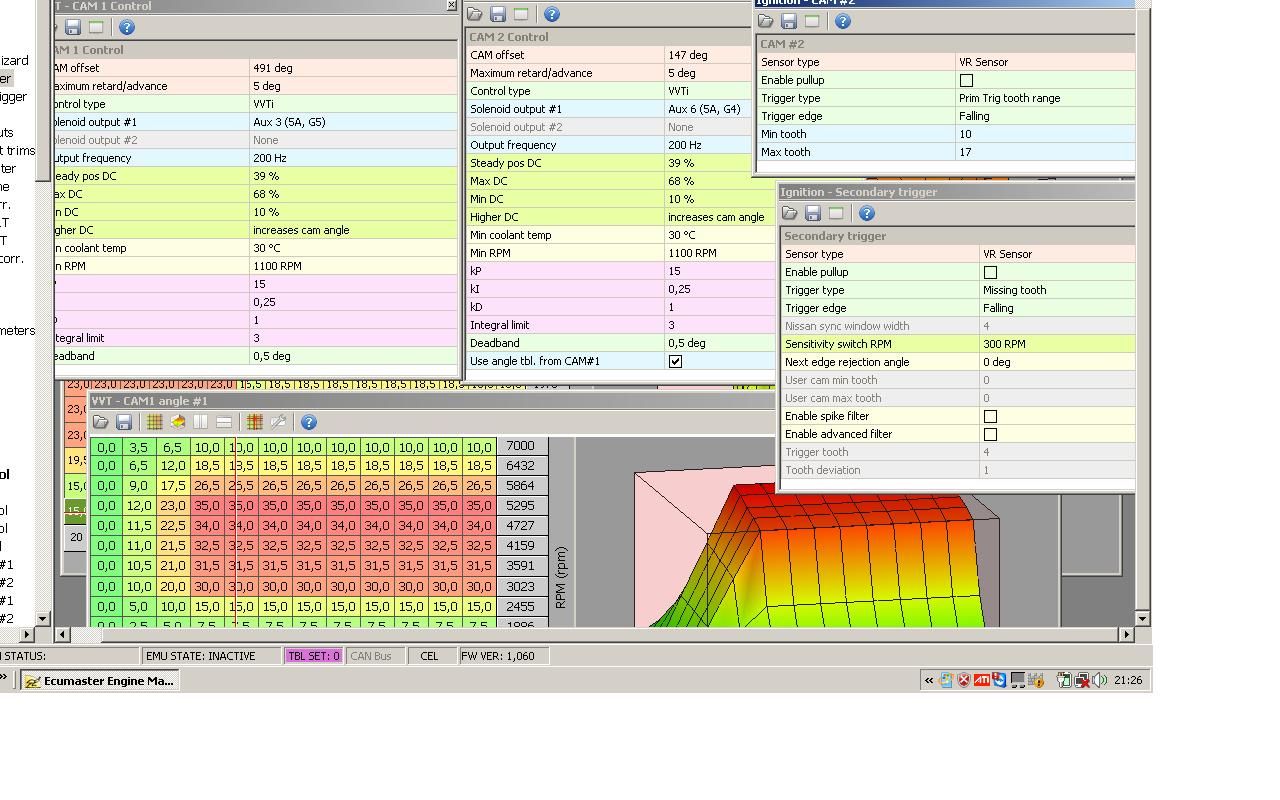The image size is (1280, 800).
Task: Click the TBL SET: 0 status indicator
Action: [x=313, y=656]
